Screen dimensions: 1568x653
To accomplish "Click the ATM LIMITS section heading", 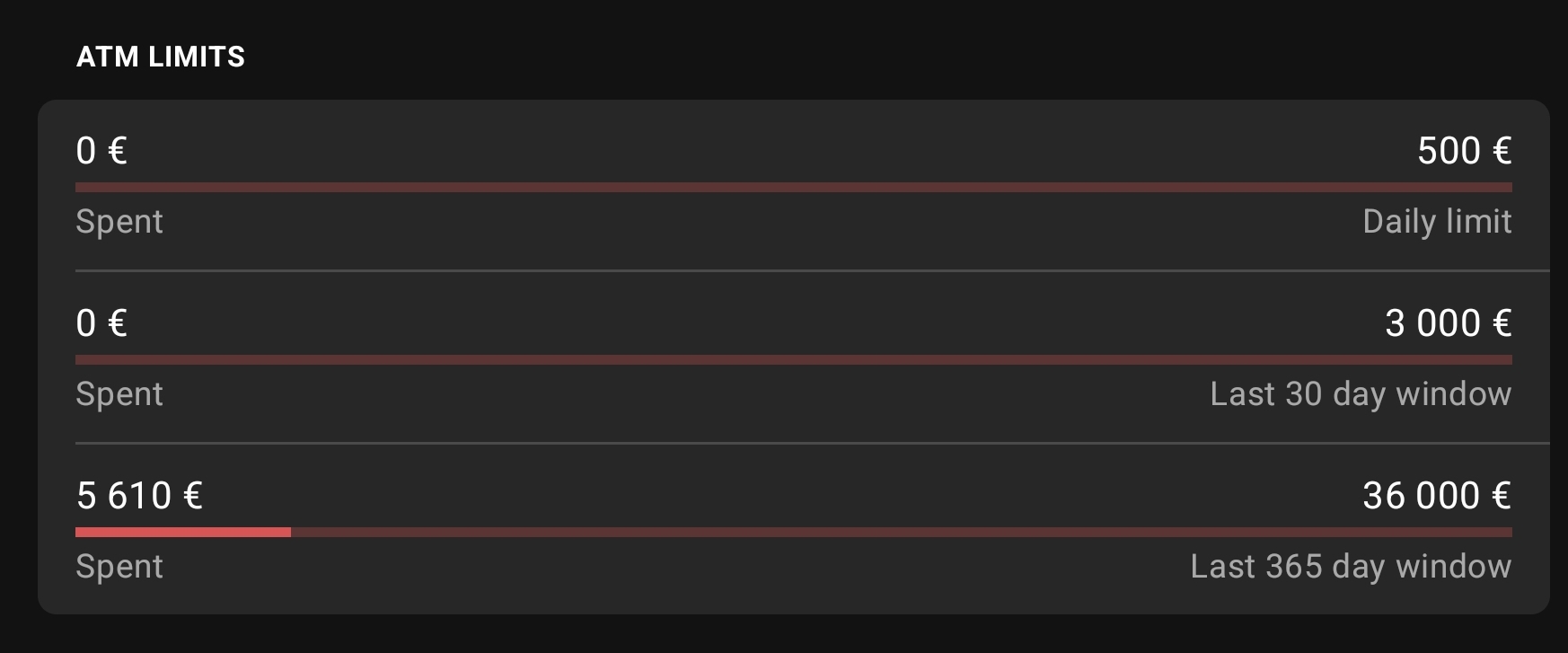I will coord(161,57).
